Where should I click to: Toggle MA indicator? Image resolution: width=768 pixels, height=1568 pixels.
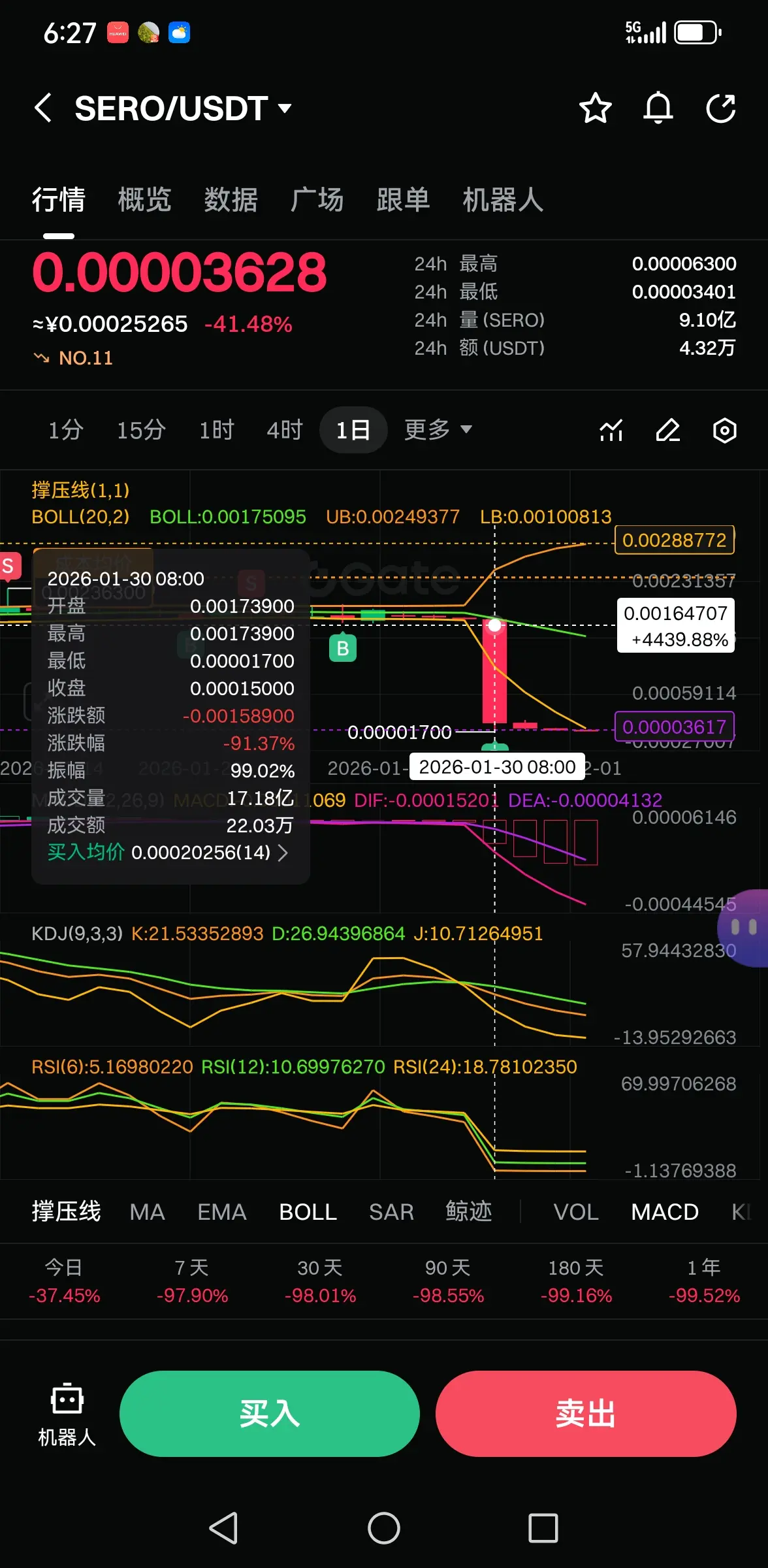147,1212
